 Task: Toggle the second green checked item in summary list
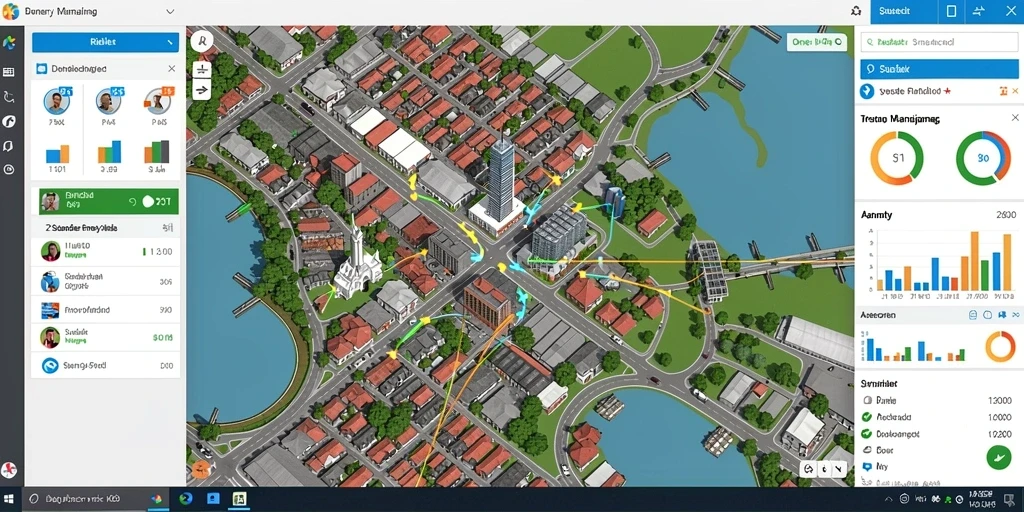pyautogui.click(x=867, y=417)
